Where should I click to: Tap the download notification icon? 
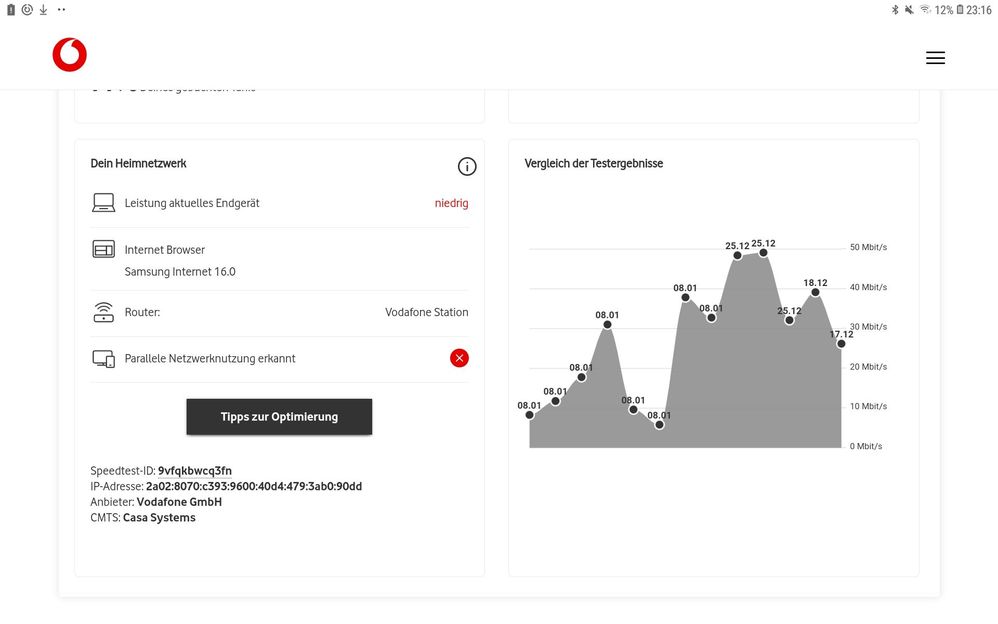(x=43, y=9)
